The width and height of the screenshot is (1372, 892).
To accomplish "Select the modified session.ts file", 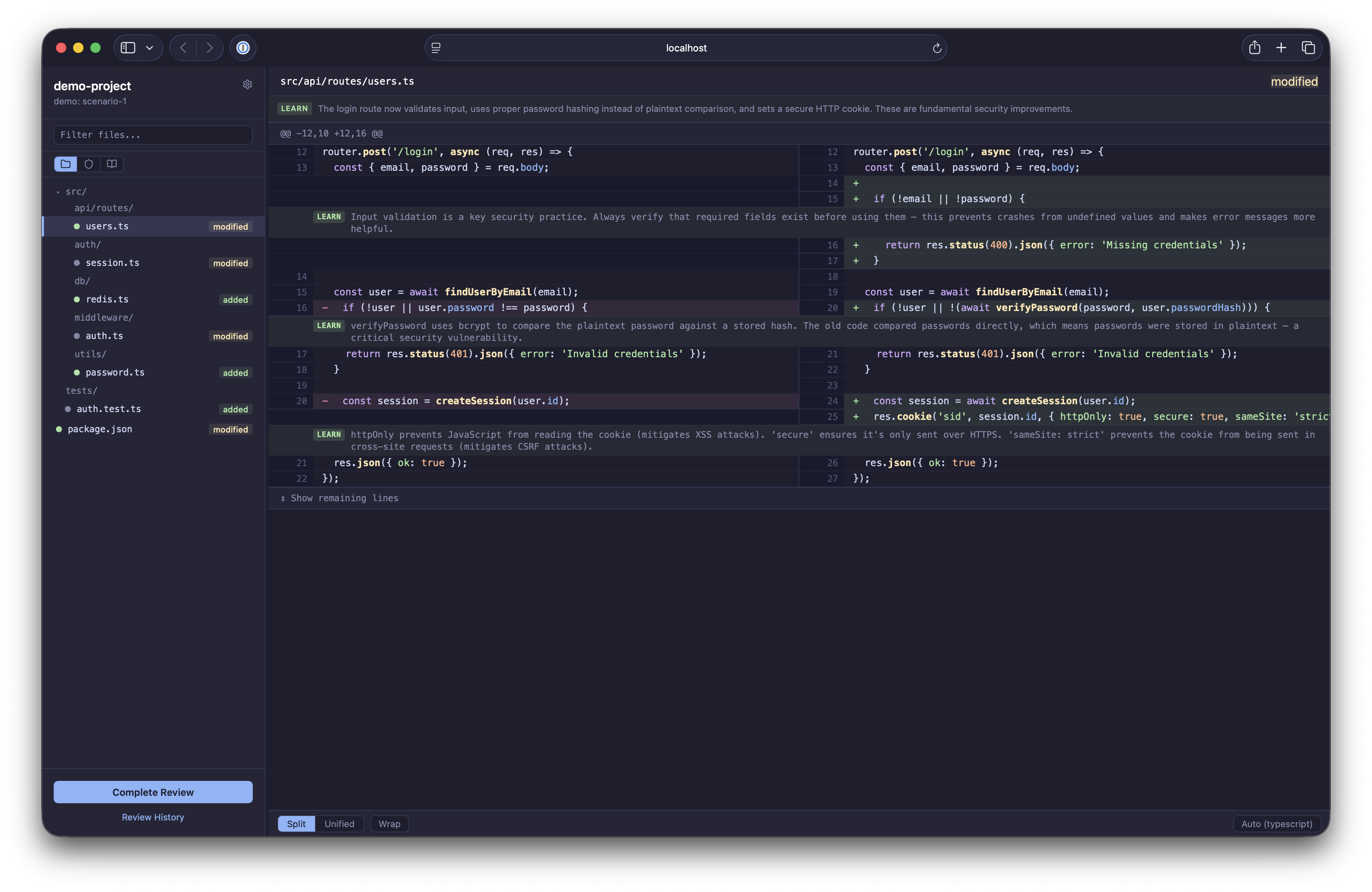I will 113,263.
